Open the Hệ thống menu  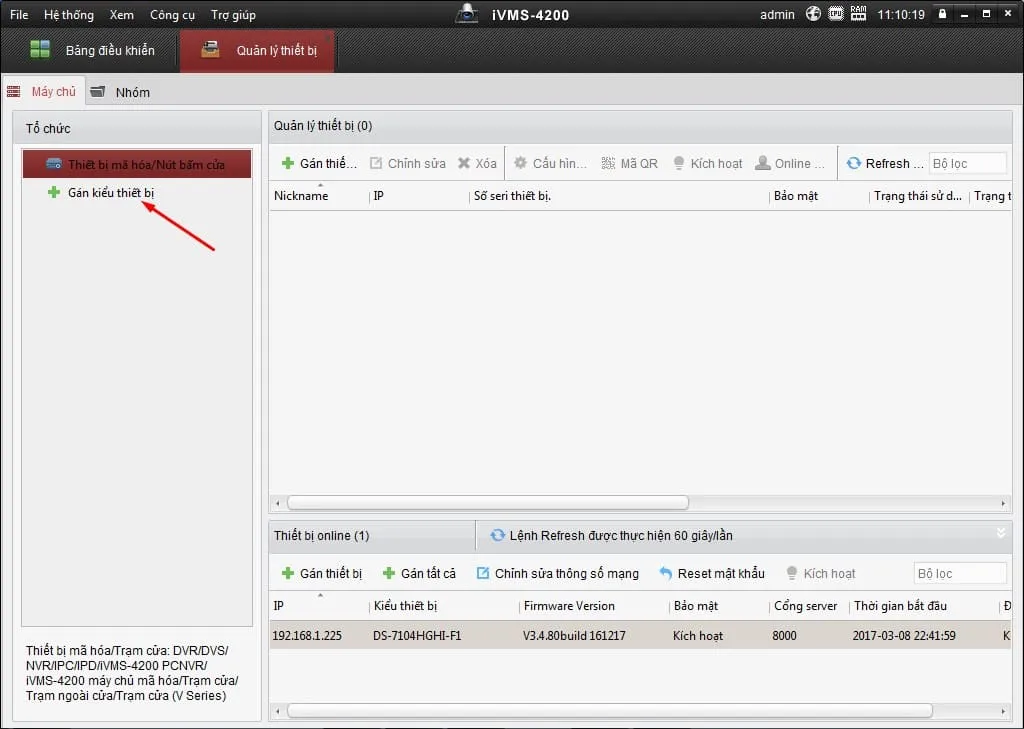tap(69, 15)
